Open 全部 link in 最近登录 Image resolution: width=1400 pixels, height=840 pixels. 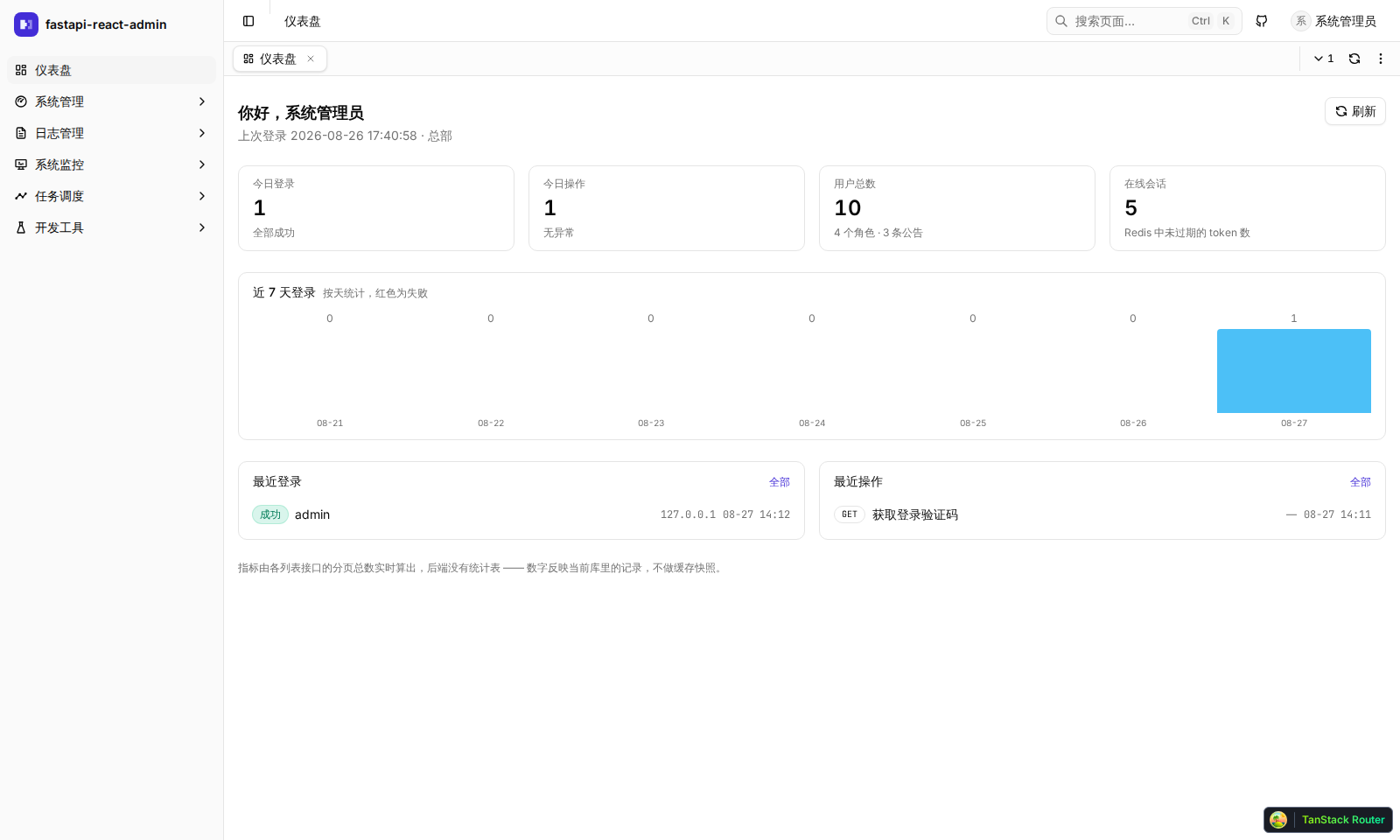pos(780,482)
